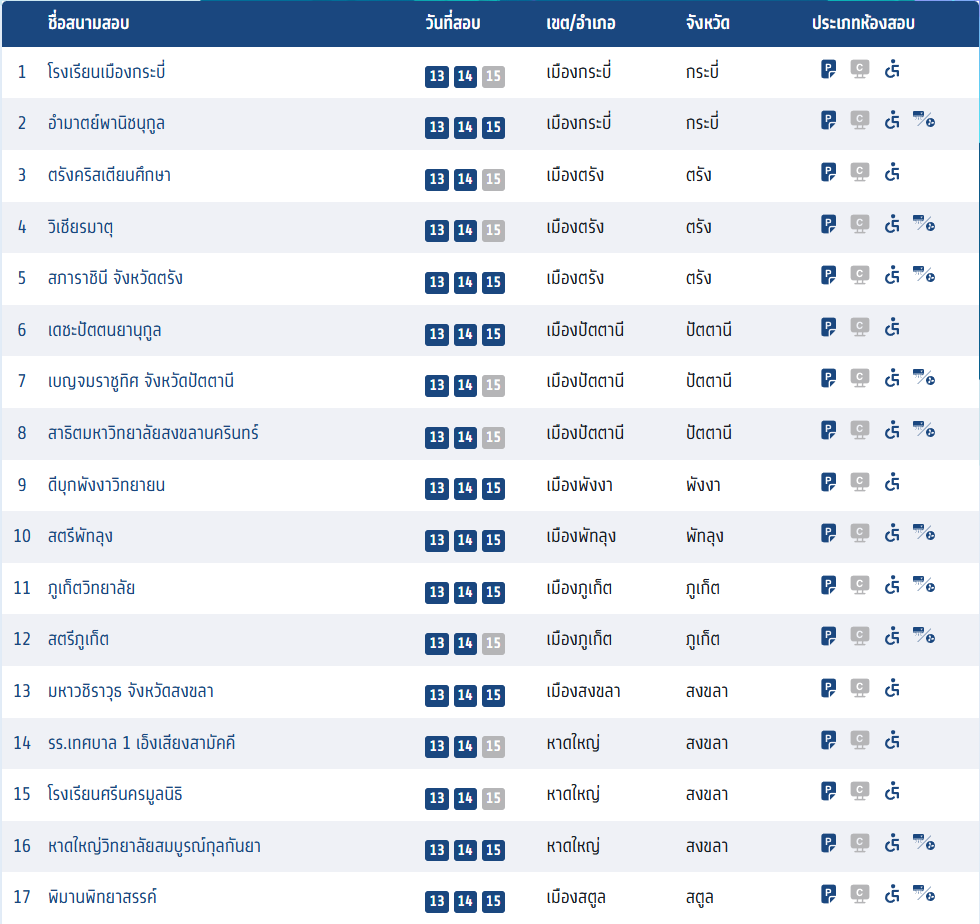This screenshot has width=980, height=924.
Task: Click wheelchair icon for โรงเรียนศรีนครมูลนิธิ
Action: [893, 791]
